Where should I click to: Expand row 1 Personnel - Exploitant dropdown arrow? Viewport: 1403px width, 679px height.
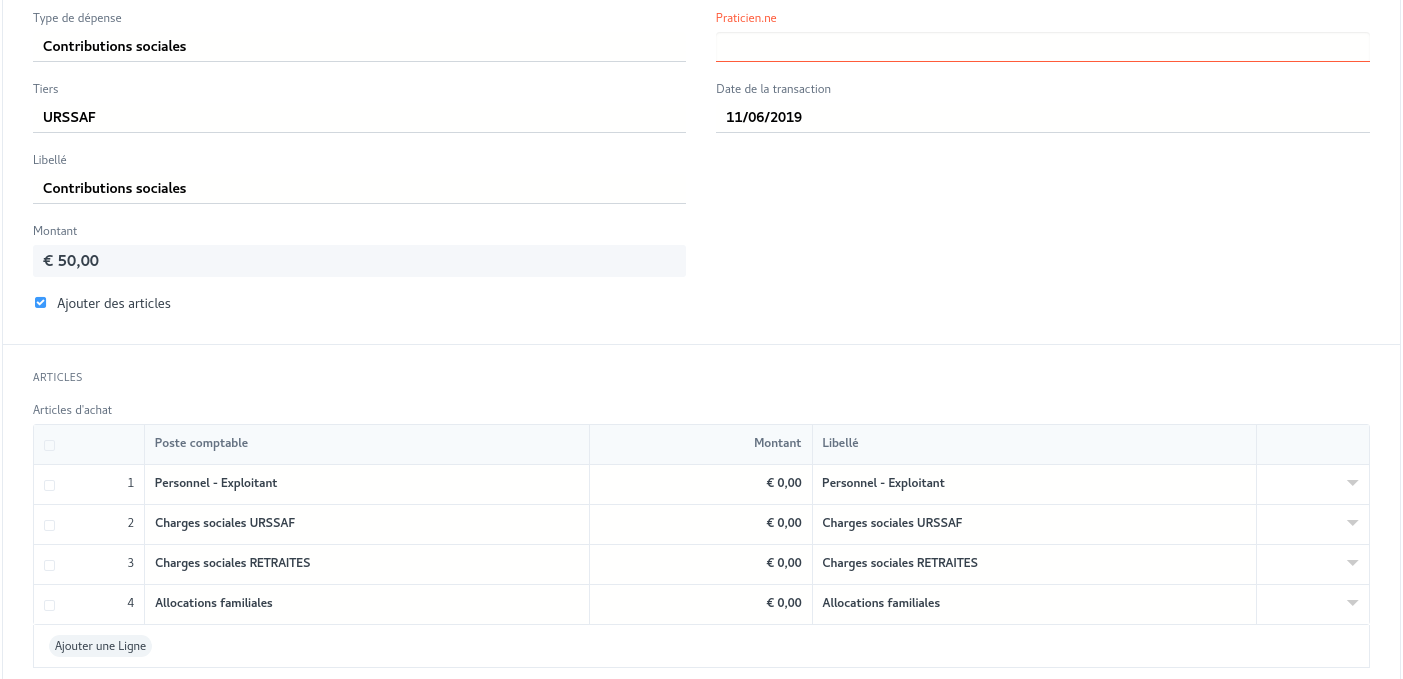pyautogui.click(x=1352, y=483)
